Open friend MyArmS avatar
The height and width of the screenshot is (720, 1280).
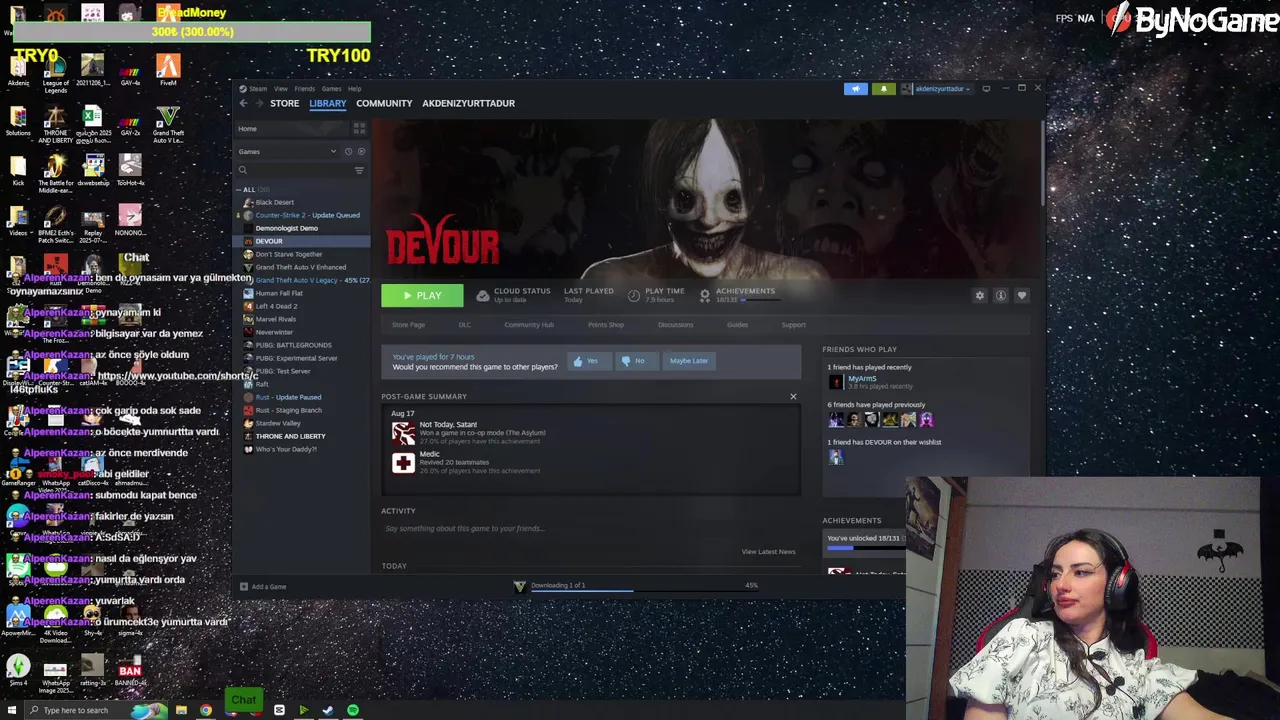pyautogui.click(x=836, y=382)
